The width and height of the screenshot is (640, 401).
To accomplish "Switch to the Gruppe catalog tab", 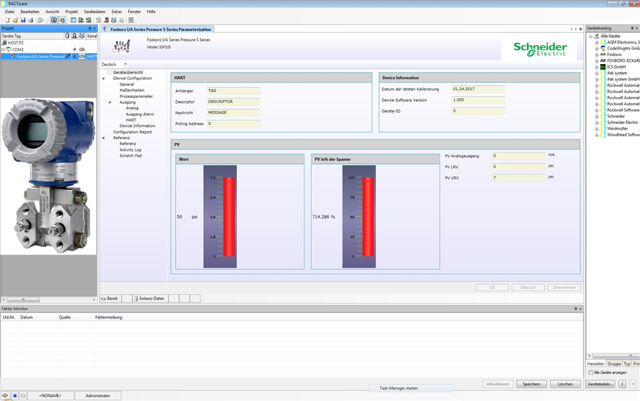I will (x=613, y=364).
